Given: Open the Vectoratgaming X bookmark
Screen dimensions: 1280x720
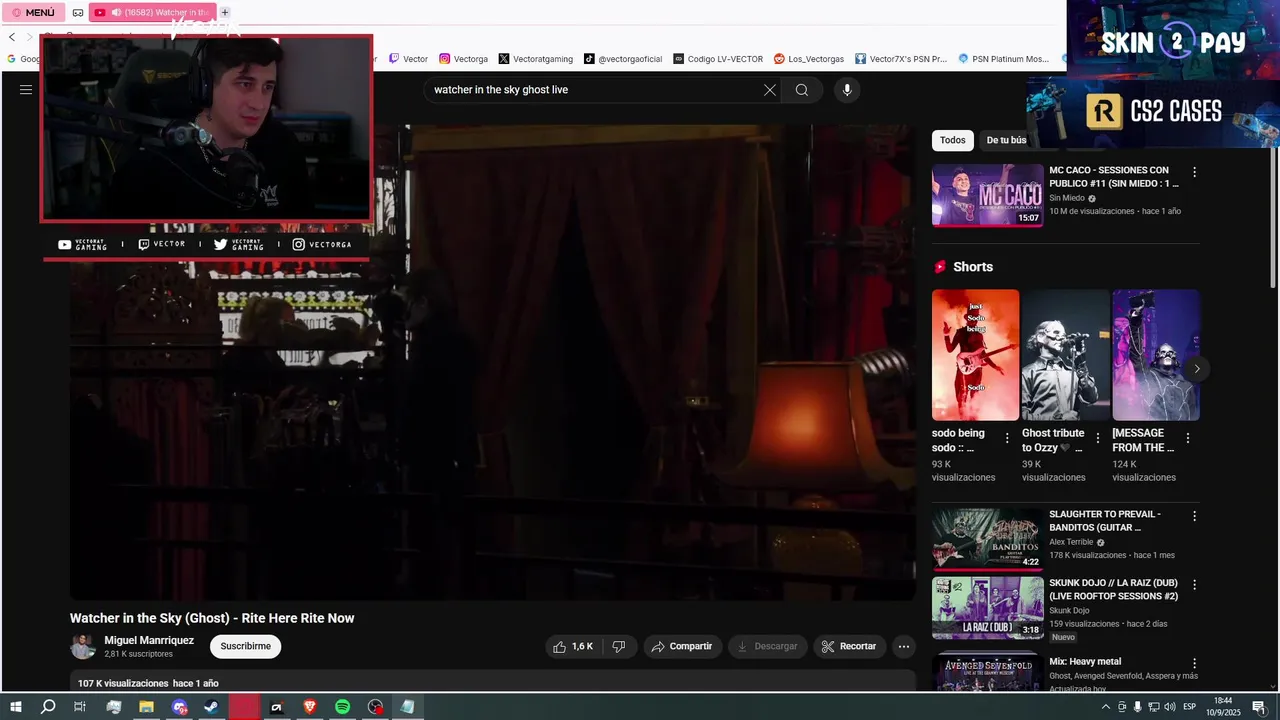Looking at the screenshot, I should coord(536,59).
